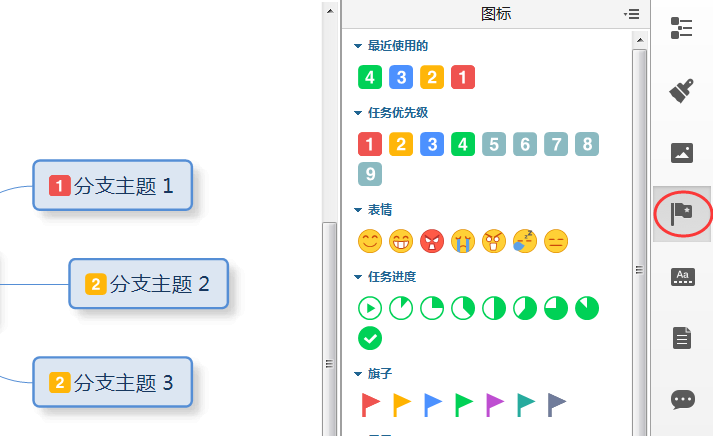
Task: Click priority 2 marker on 分支主题 2
Action: 95,284
